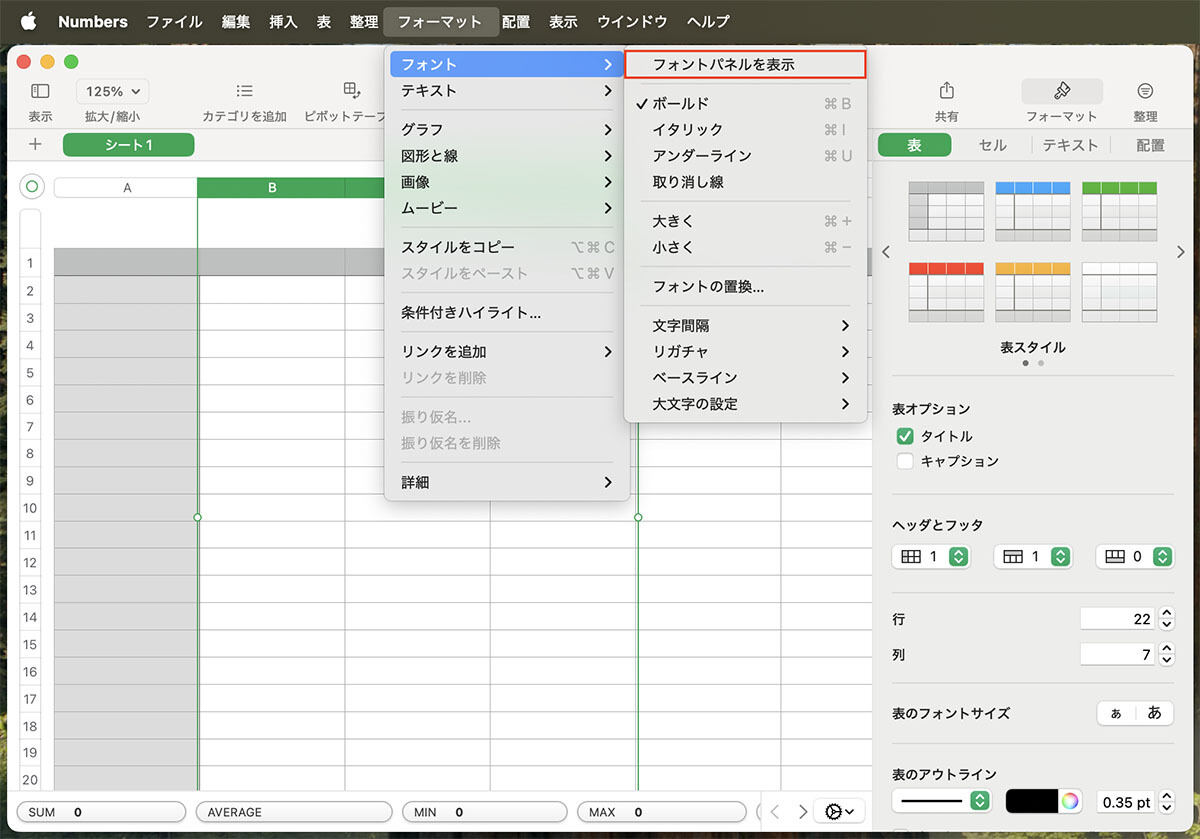The image size is (1200, 839).
Task: Choose 小さく to shrink font
Action: click(x=745, y=247)
